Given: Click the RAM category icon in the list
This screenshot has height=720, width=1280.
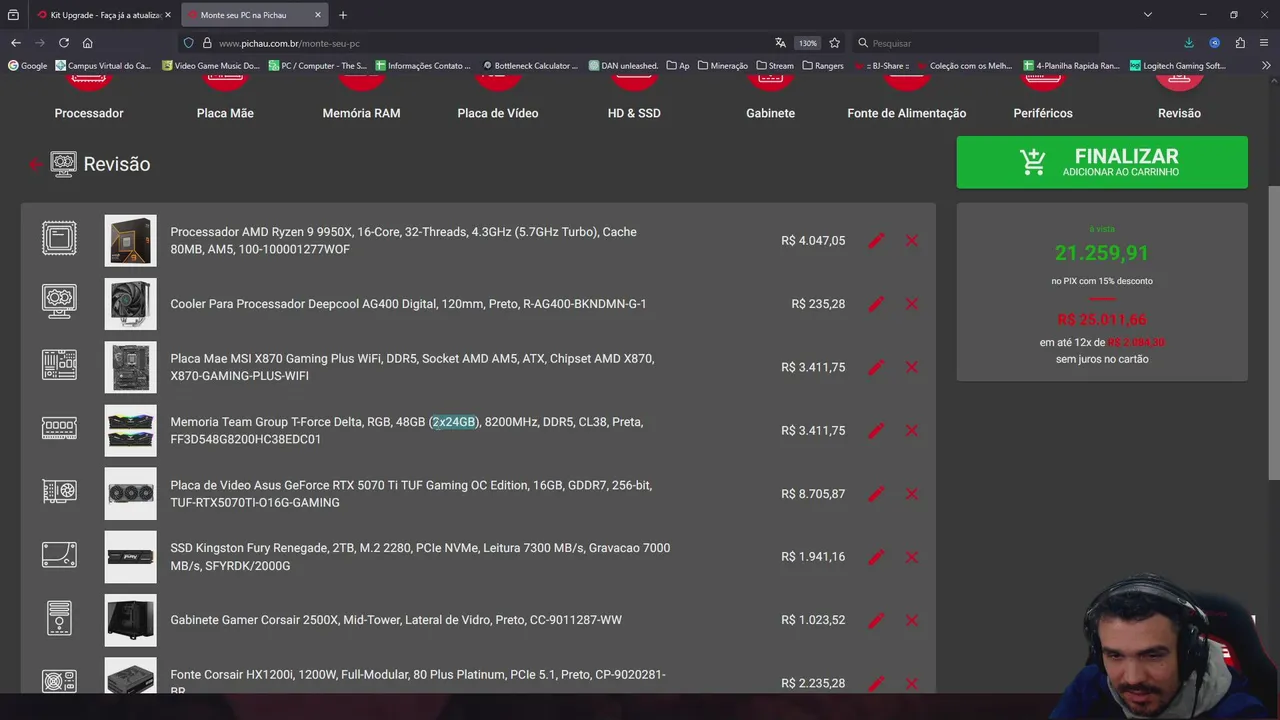Looking at the screenshot, I should click(x=59, y=429).
